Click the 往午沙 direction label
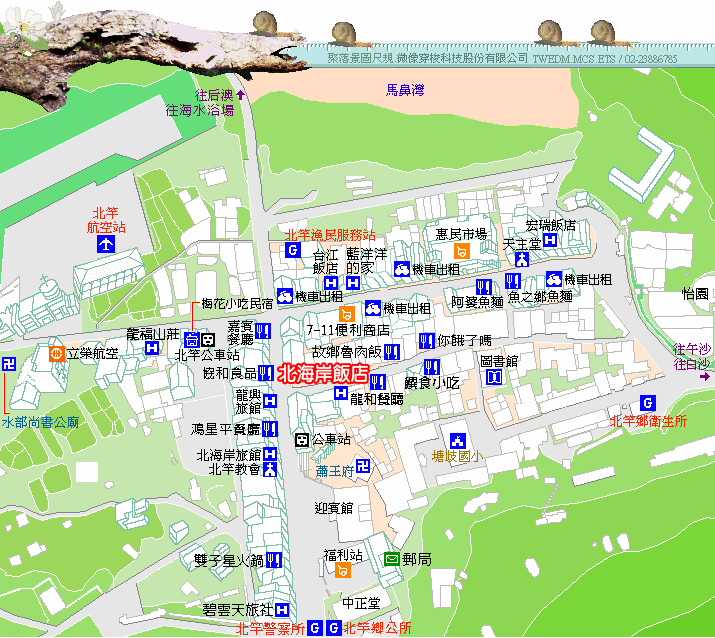715x638 pixels. tap(692, 350)
